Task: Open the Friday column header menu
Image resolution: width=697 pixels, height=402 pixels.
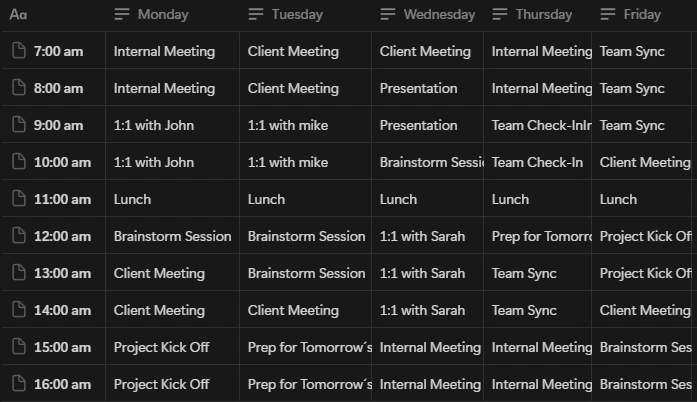Action: (642, 14)
